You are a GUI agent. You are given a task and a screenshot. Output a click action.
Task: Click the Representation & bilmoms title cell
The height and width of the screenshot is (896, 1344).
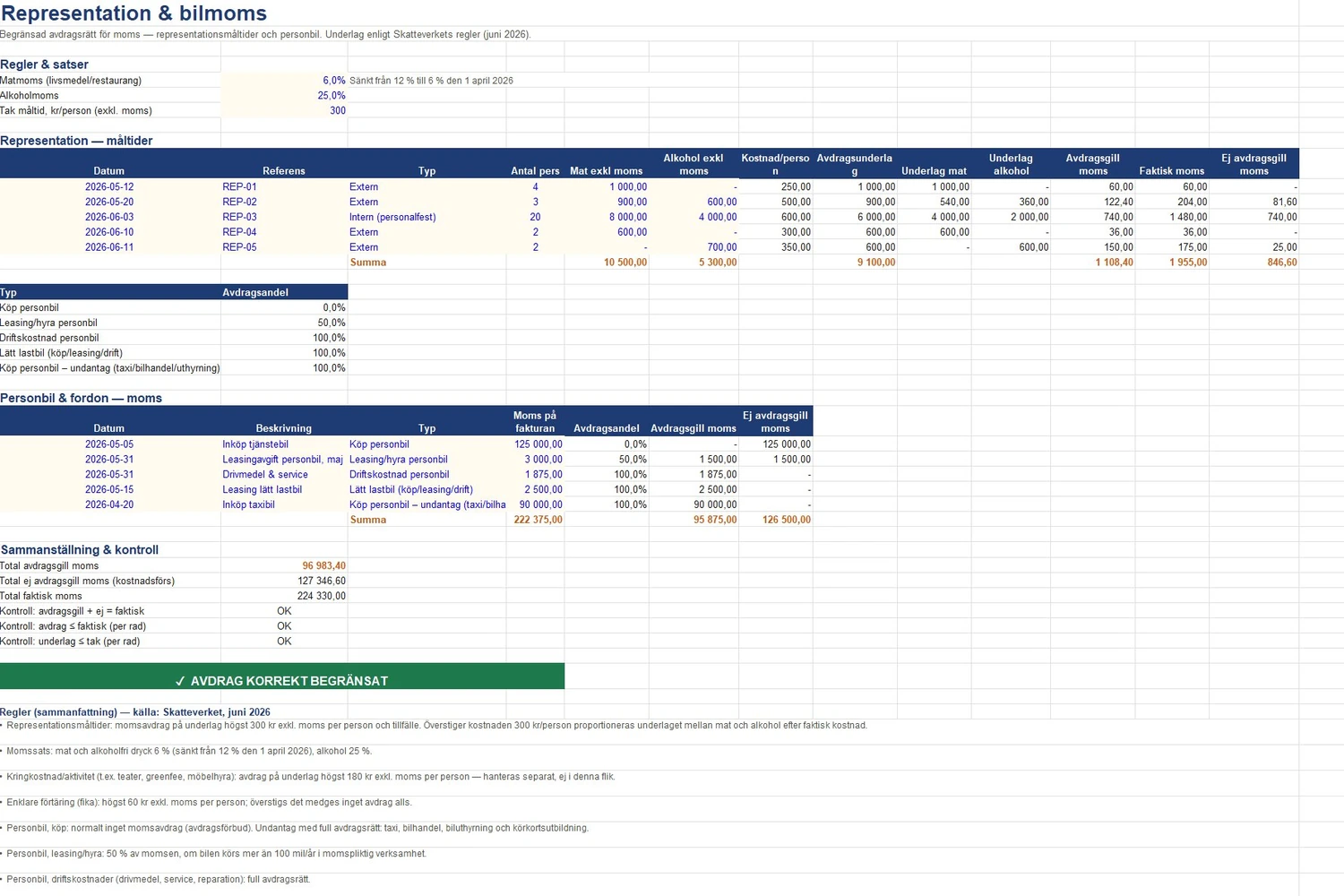pyautogui.click(x=134, y=13)
